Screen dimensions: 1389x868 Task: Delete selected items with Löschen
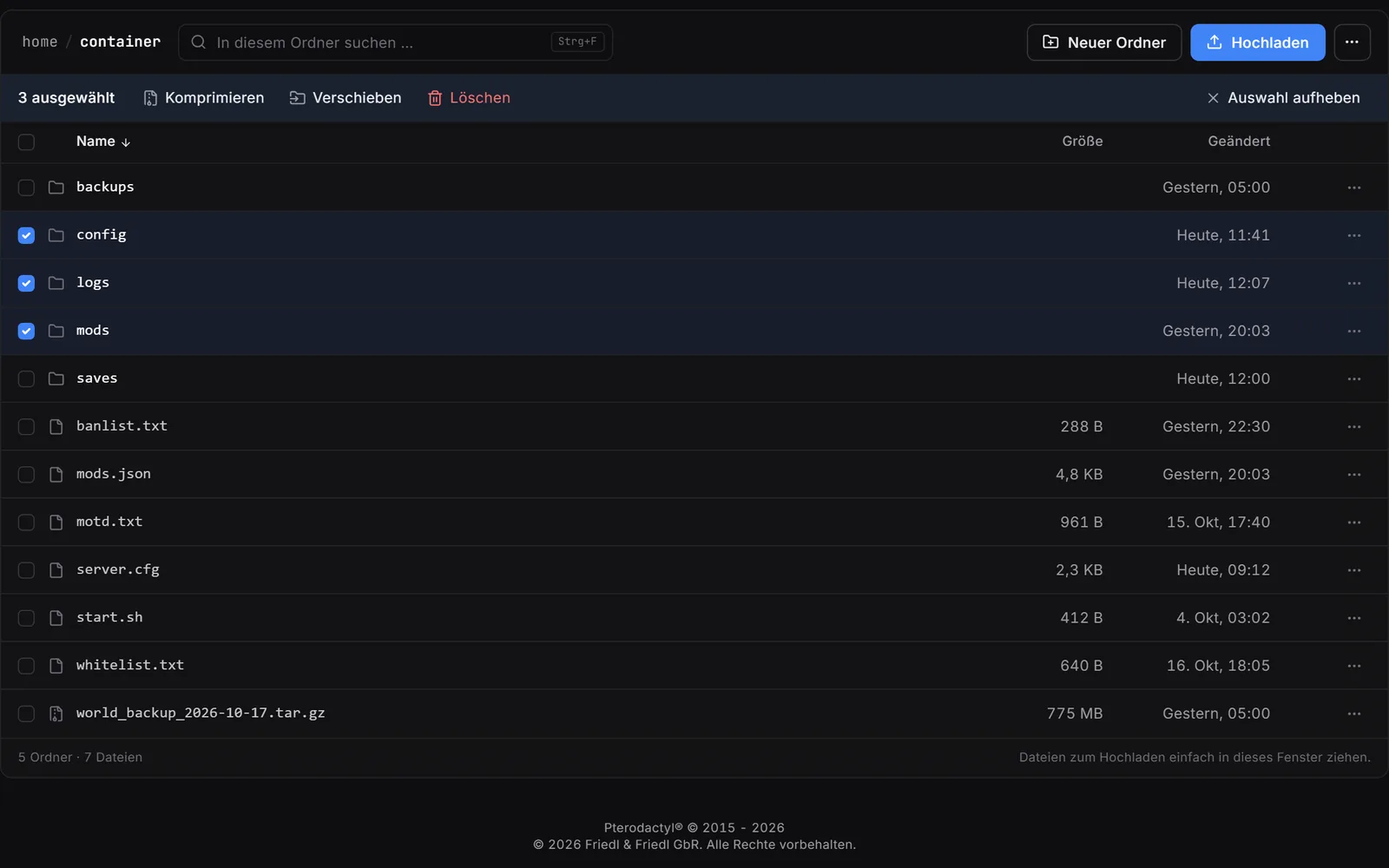(469, 98)
